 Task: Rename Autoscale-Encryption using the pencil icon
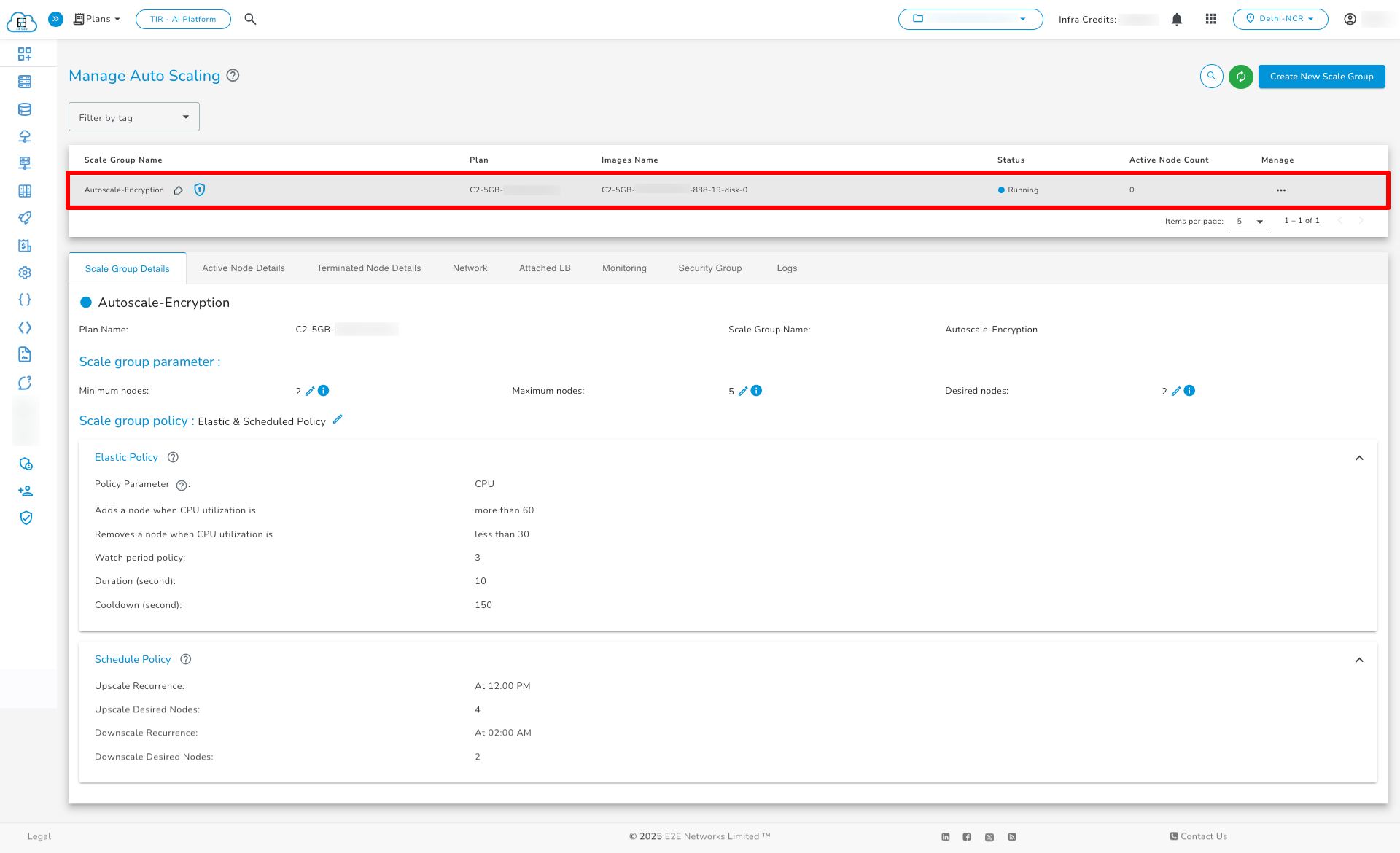(x=179, y=190)
